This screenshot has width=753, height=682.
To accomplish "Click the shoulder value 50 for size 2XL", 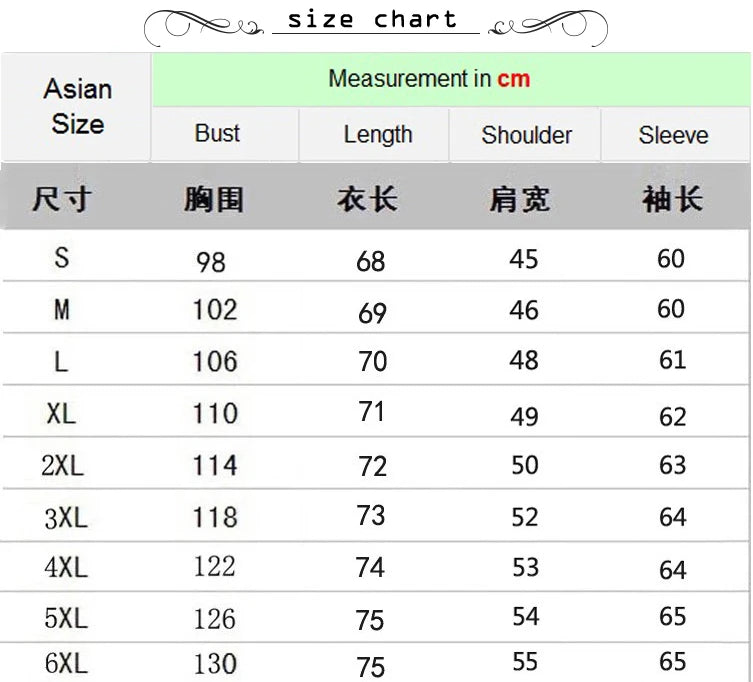I will (x=524, y=465).
